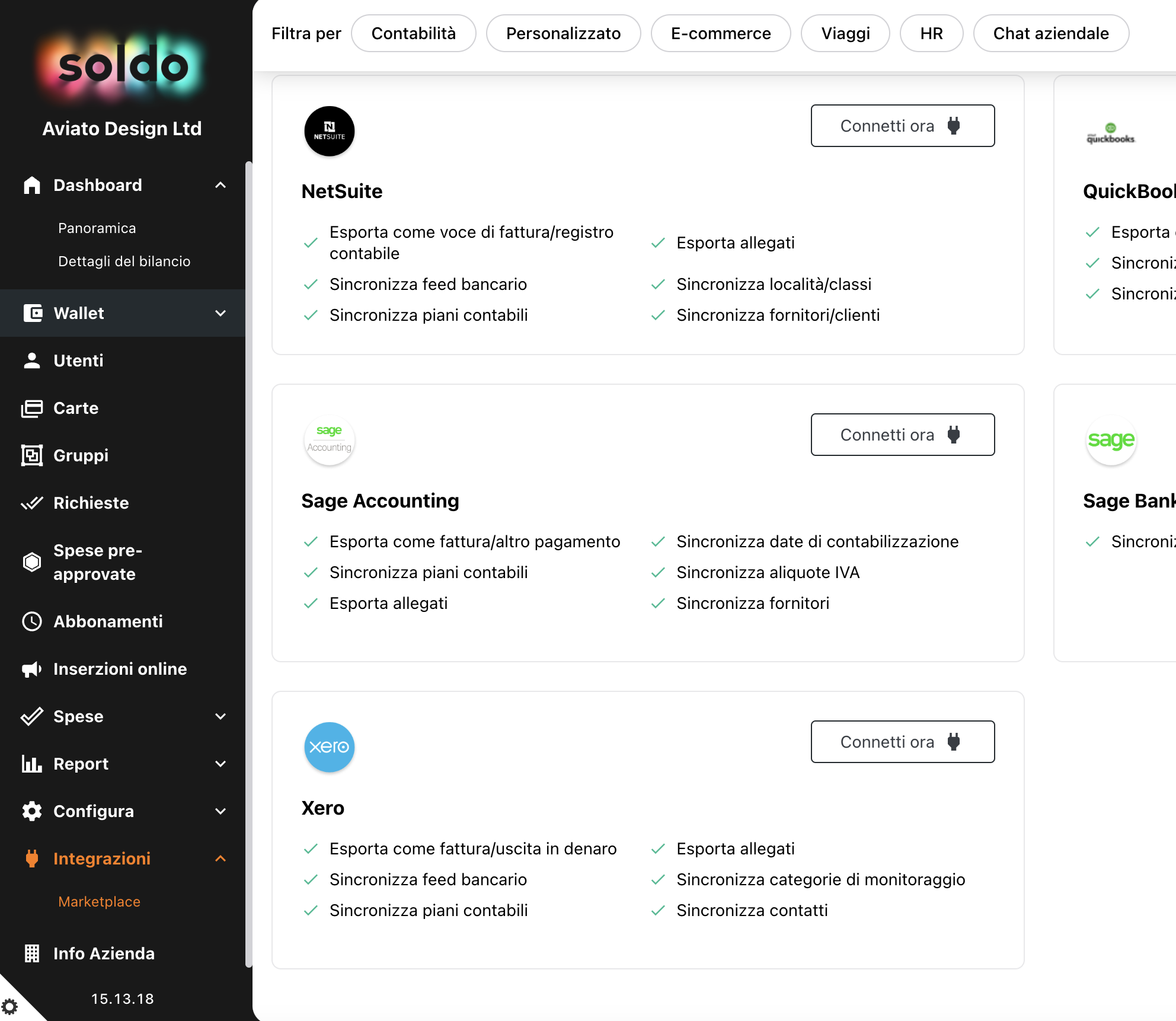Filter by E-commerce
Viewport: 1176px width, 1021px height.
coord(721,33)
